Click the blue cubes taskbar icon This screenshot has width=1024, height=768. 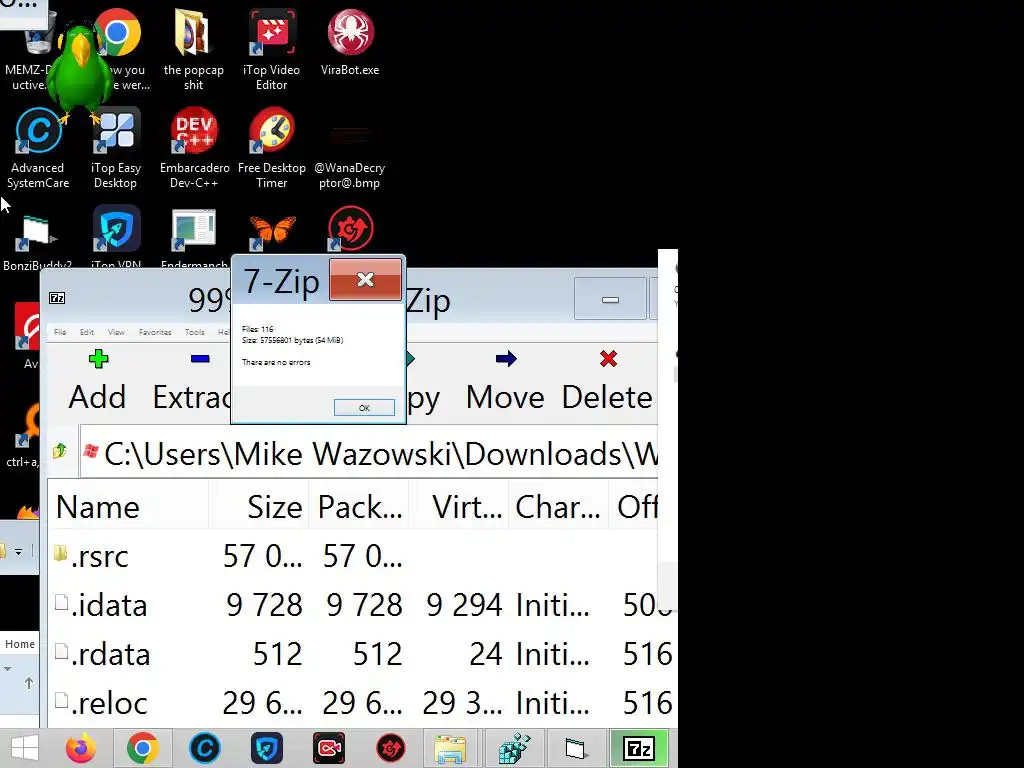point(514,748)
